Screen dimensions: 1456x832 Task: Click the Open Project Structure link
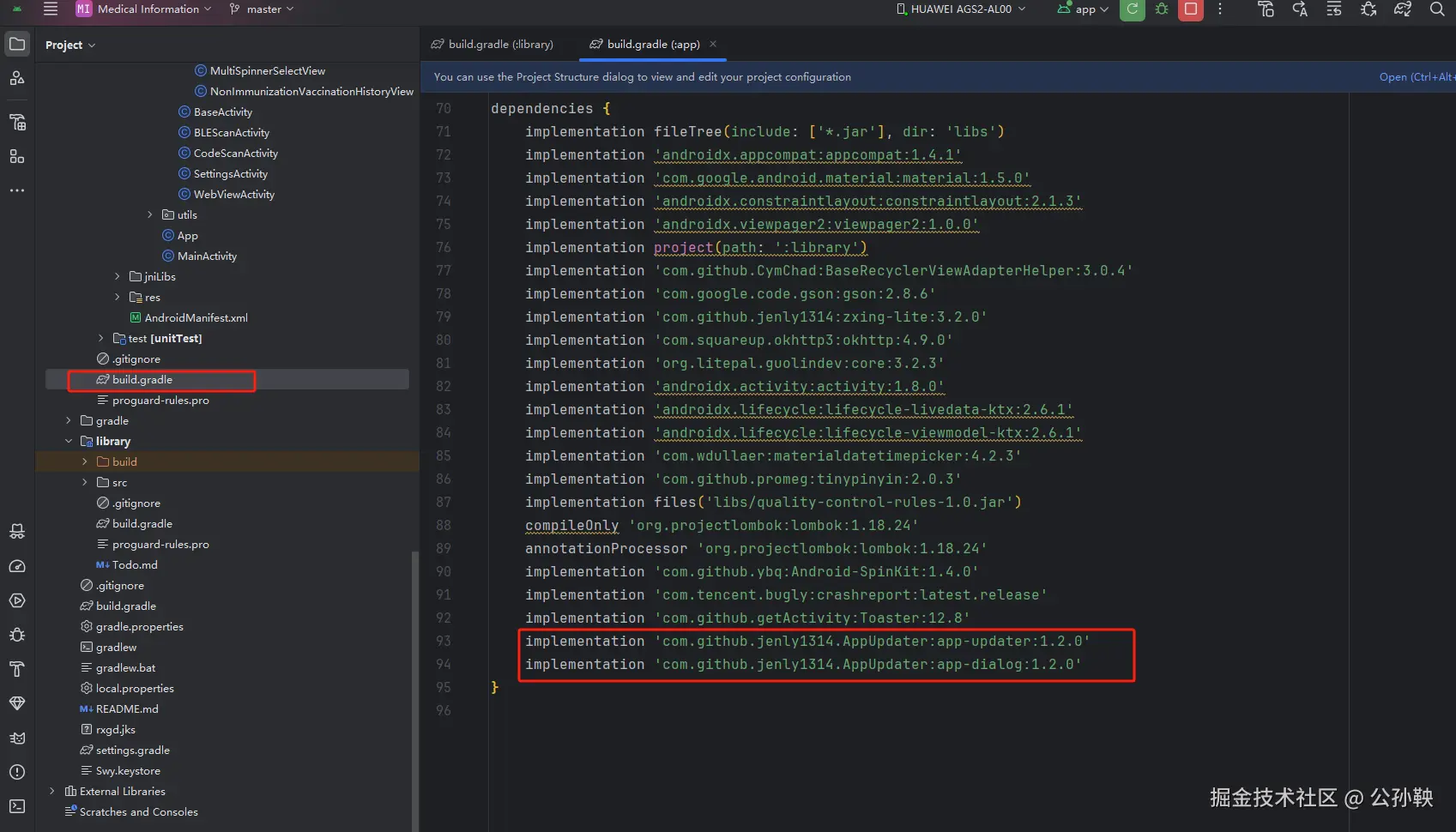pos(1417,77)
